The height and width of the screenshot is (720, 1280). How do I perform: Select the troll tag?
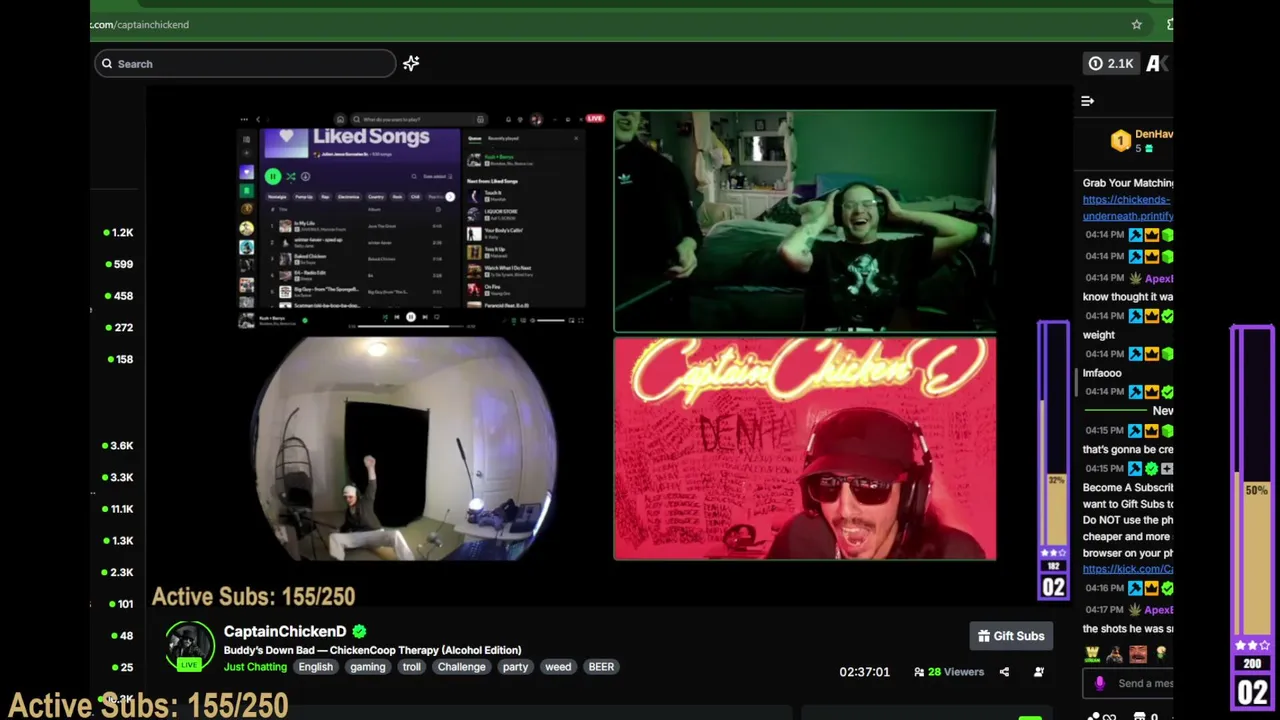[411, 667]
